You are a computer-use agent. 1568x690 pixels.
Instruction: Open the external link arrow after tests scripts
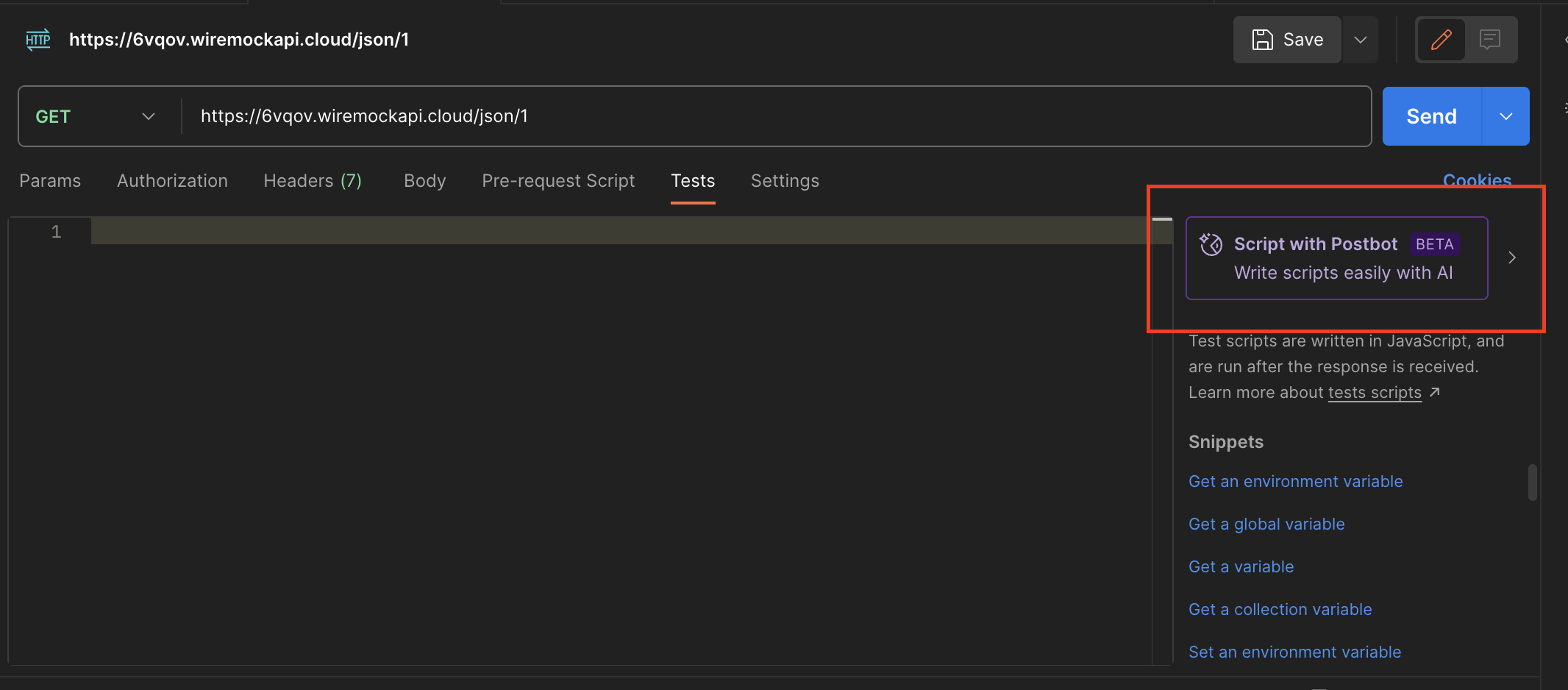(x=1434, y=392)
